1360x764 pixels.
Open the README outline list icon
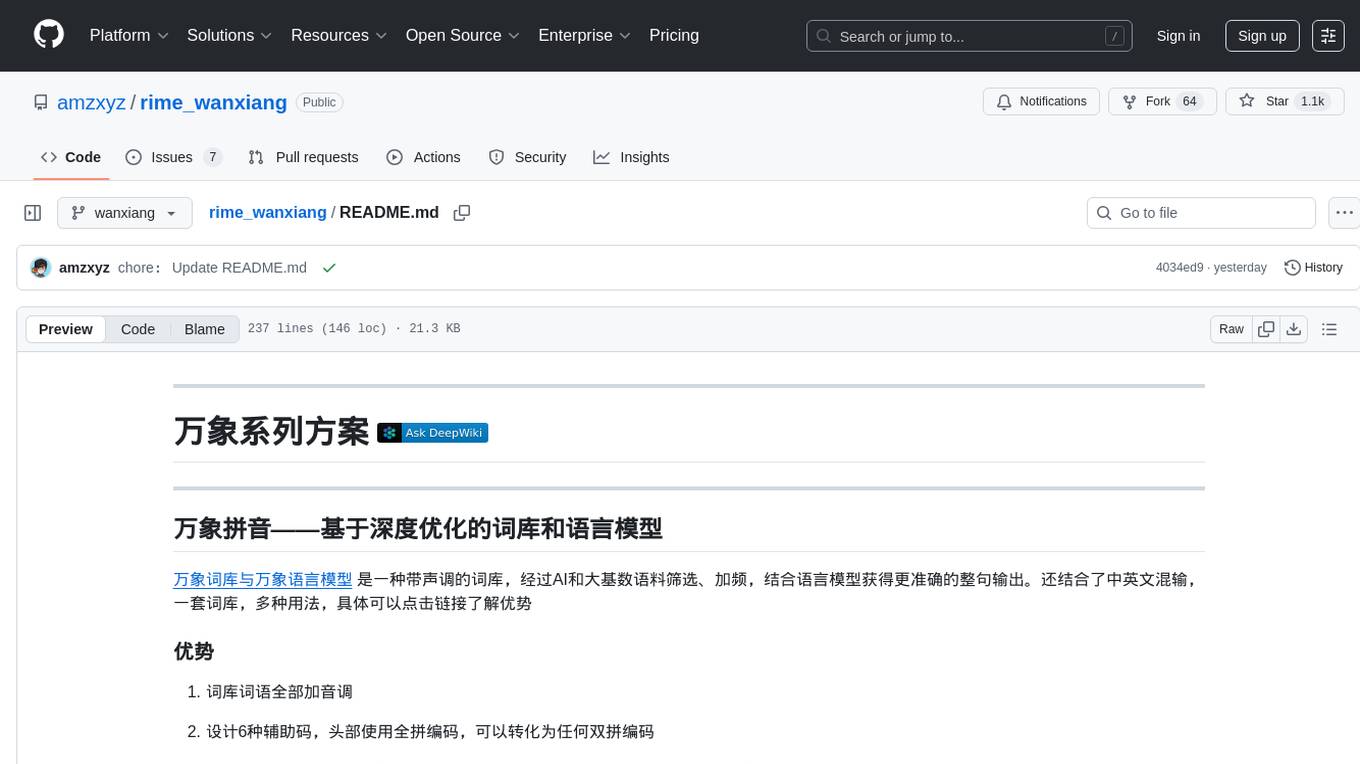click(x=1329, y=329)
